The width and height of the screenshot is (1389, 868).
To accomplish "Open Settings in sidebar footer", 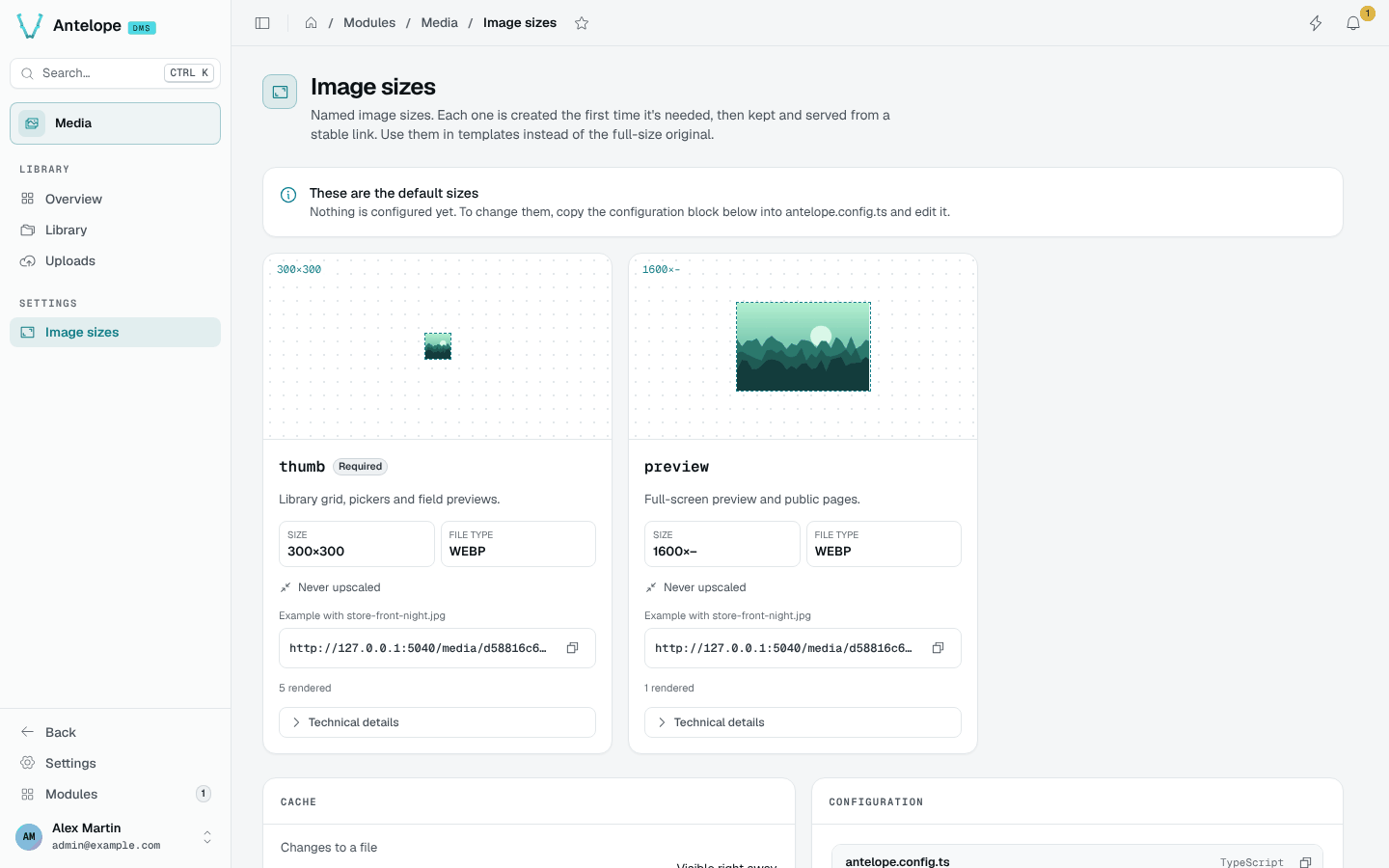I will [115, 763].
